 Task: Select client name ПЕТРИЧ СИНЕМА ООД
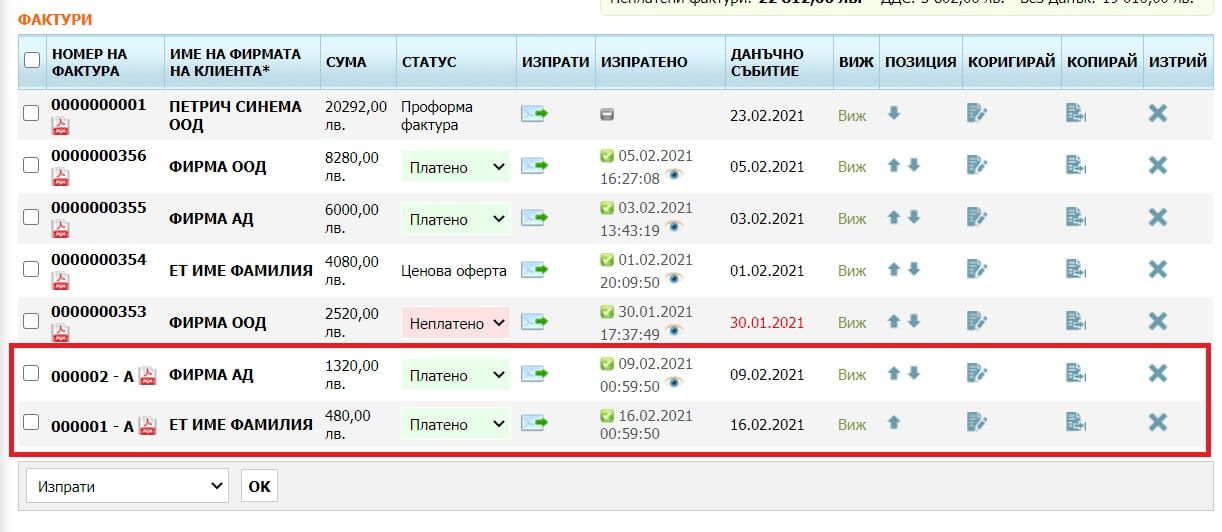pyautogui.click(x=235, y=115)
